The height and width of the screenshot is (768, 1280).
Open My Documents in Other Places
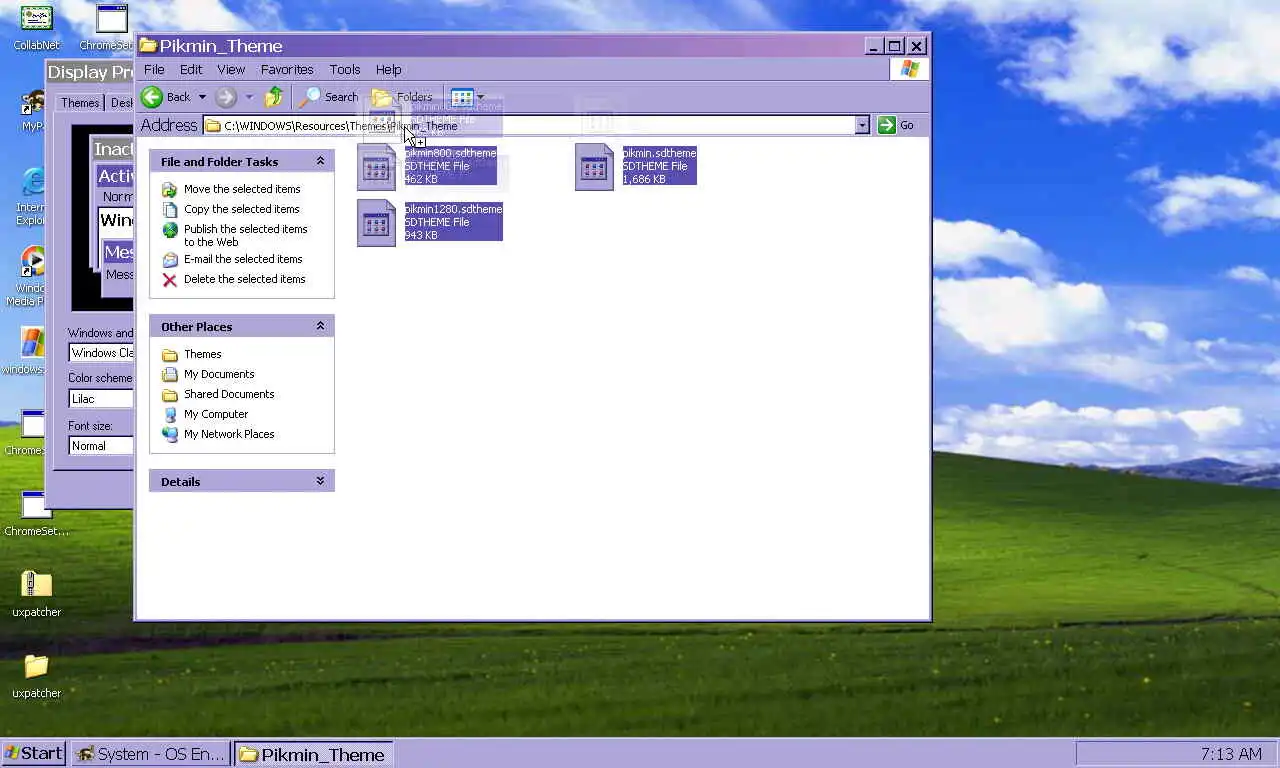pos(219,374)
